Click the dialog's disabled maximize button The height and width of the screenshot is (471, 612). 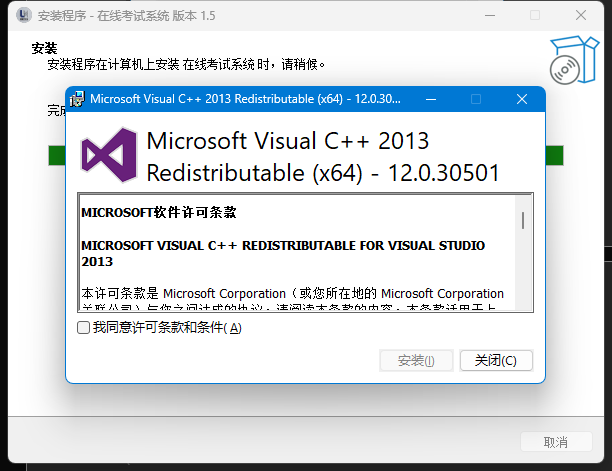point(476,99)
